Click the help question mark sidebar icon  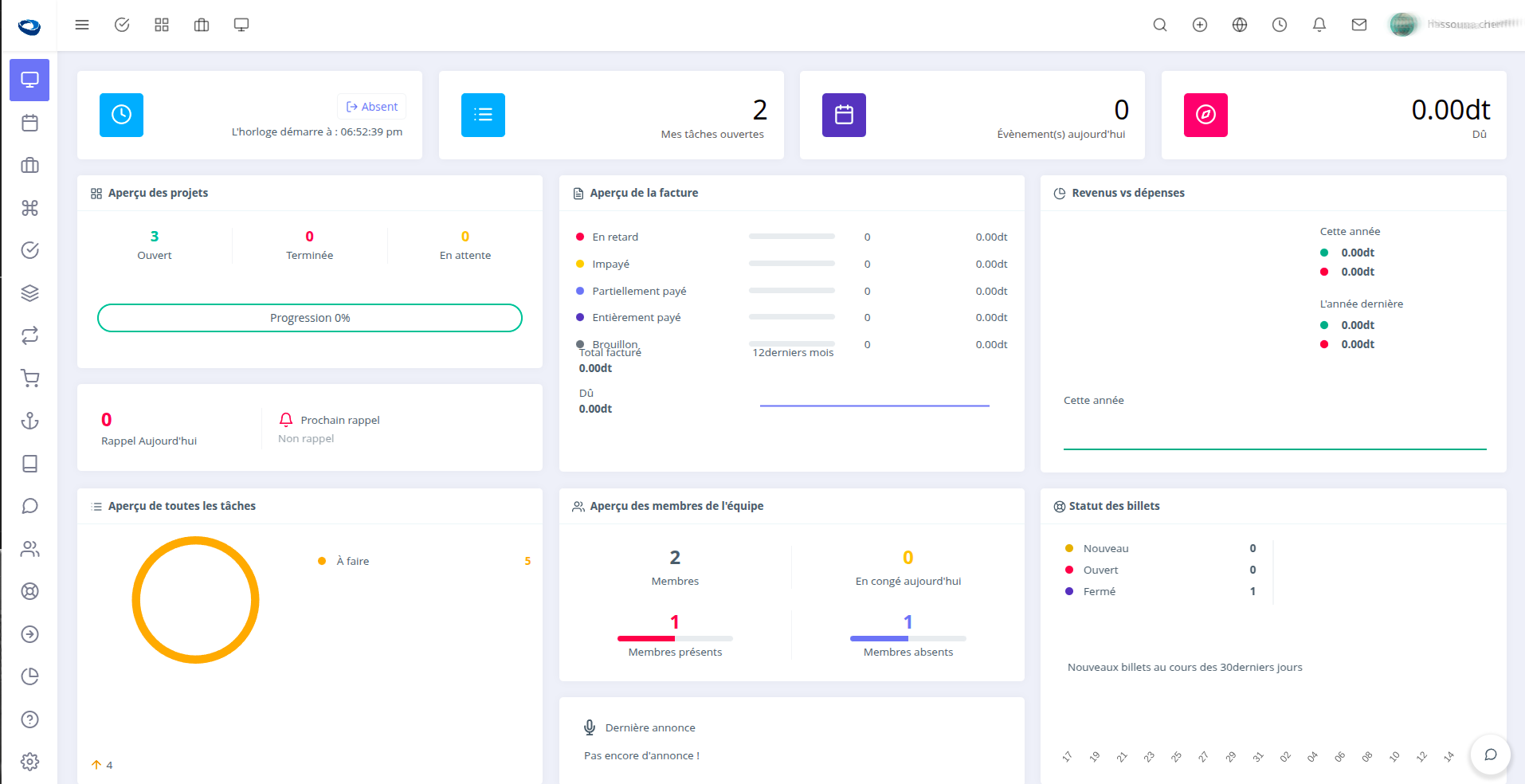29,719
